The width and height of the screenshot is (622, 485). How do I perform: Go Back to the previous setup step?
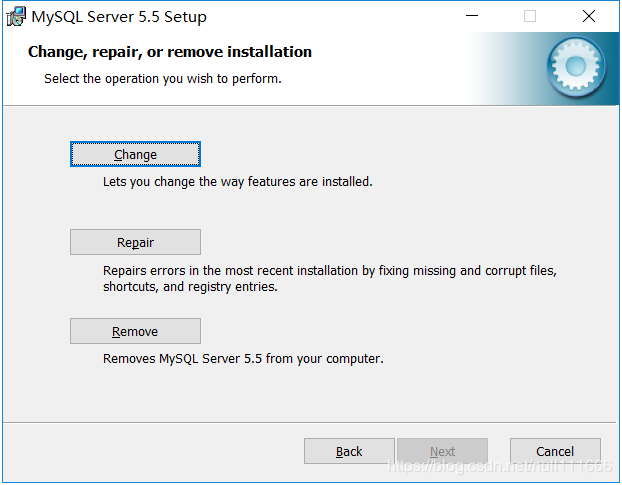coord(349,451)
